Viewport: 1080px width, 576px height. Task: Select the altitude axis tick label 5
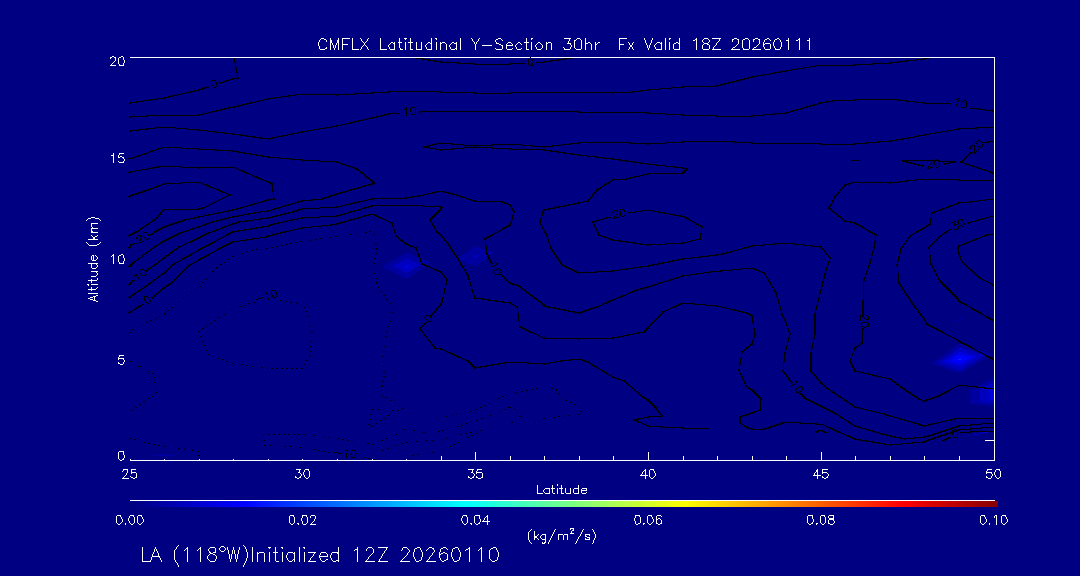(119, 360)
